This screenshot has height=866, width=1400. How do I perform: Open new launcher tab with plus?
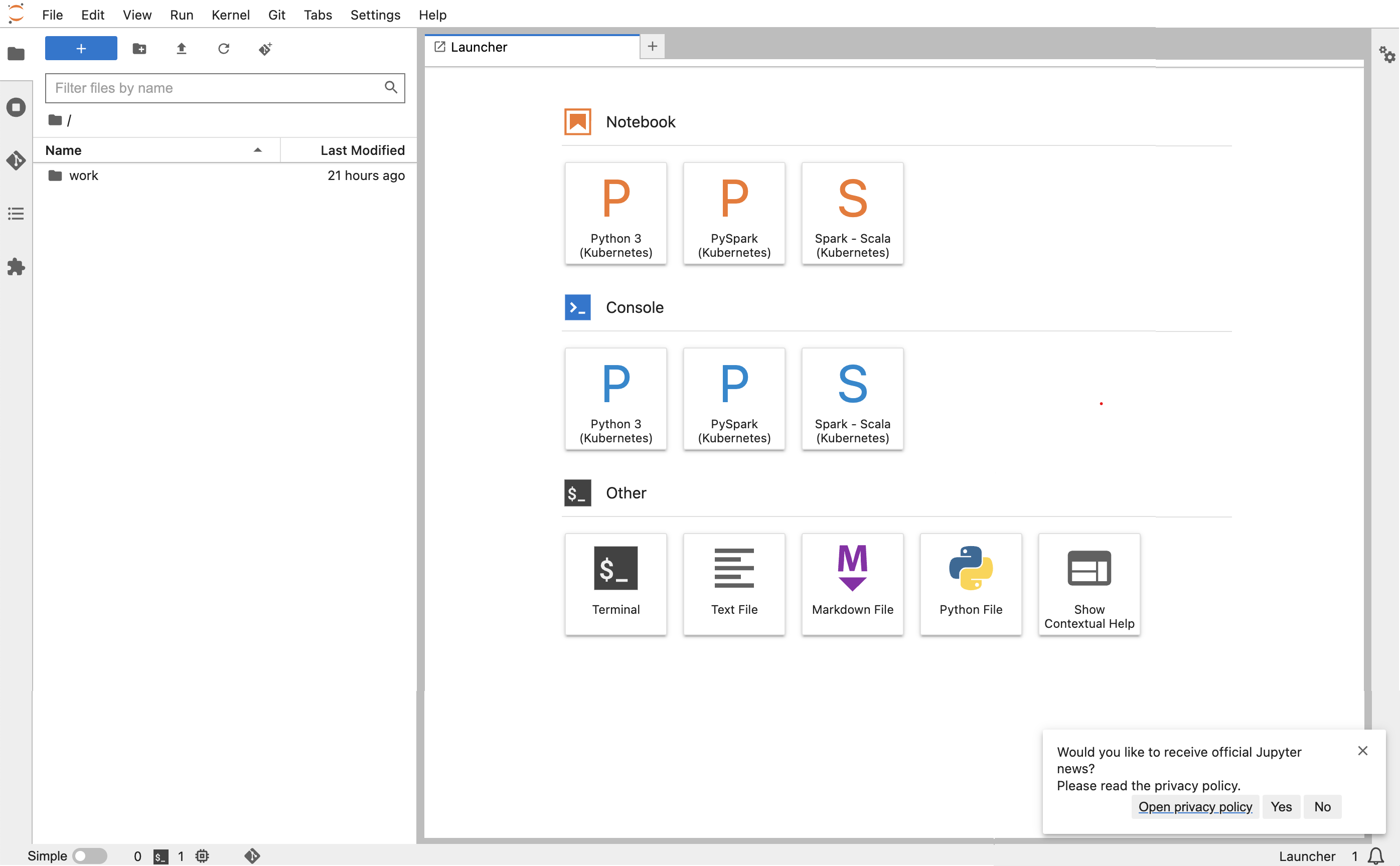pyautogui.click(x=652, y=45)
